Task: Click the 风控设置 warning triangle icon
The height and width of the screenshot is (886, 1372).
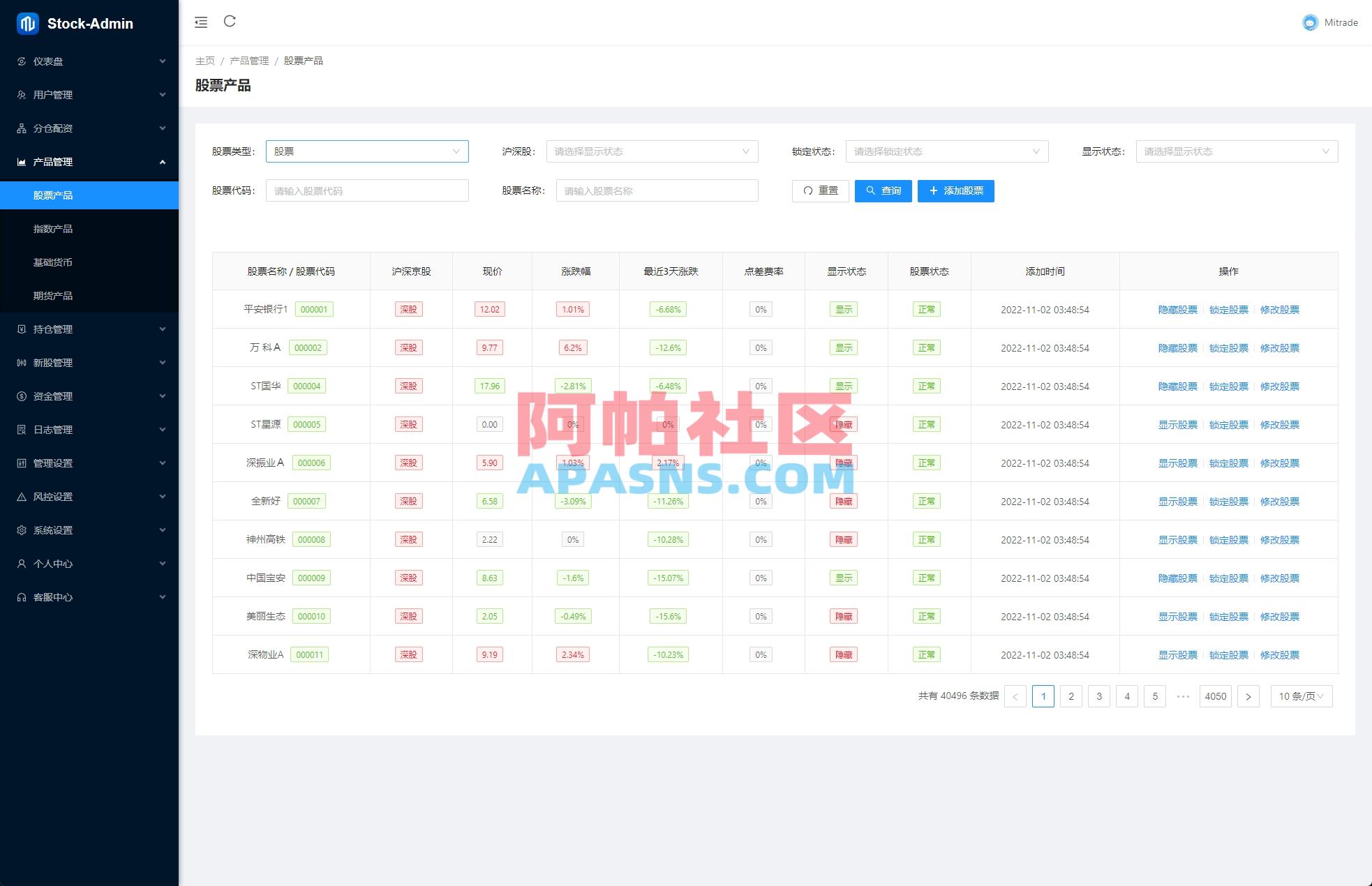Action: (22, 497)
